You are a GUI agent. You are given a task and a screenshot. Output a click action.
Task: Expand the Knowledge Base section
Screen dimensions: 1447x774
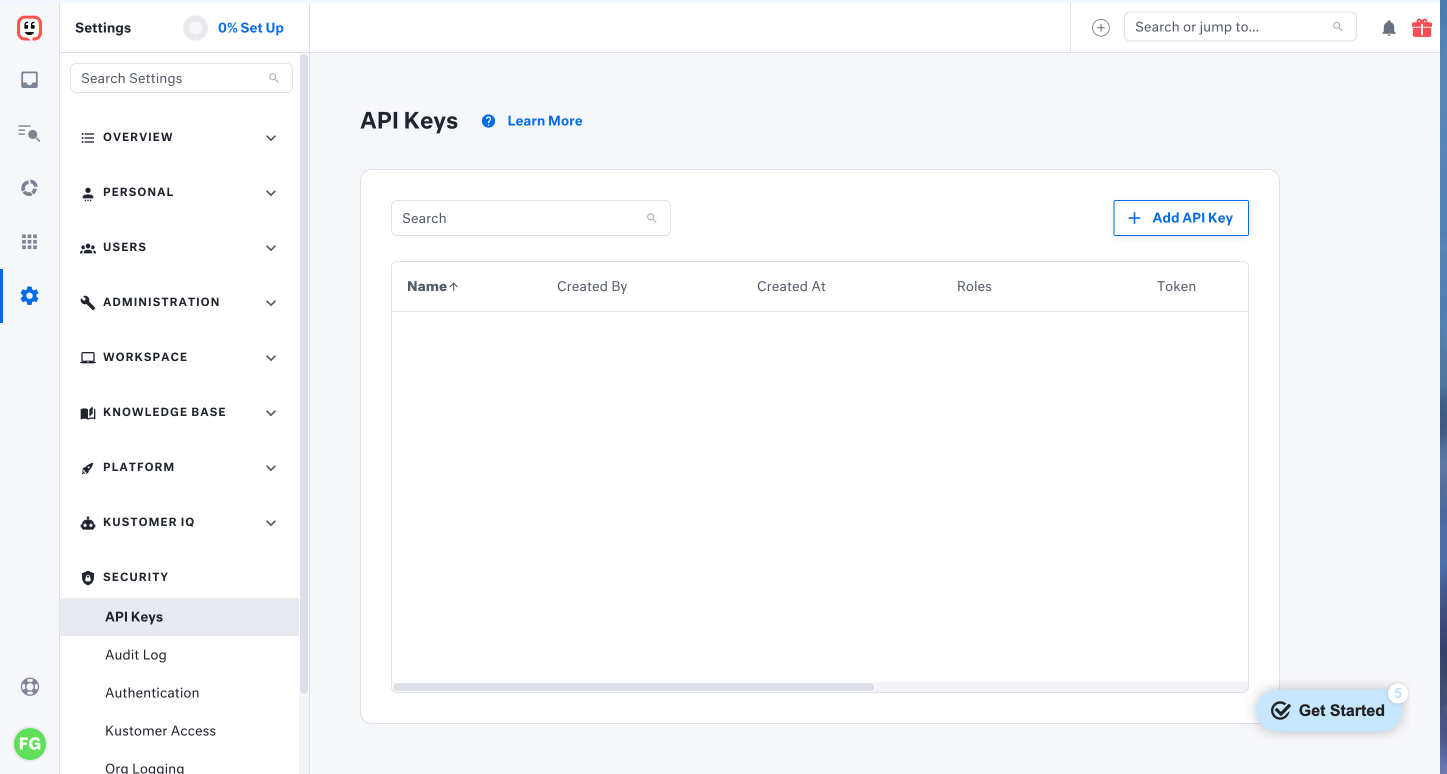click(x=179, y=412)
